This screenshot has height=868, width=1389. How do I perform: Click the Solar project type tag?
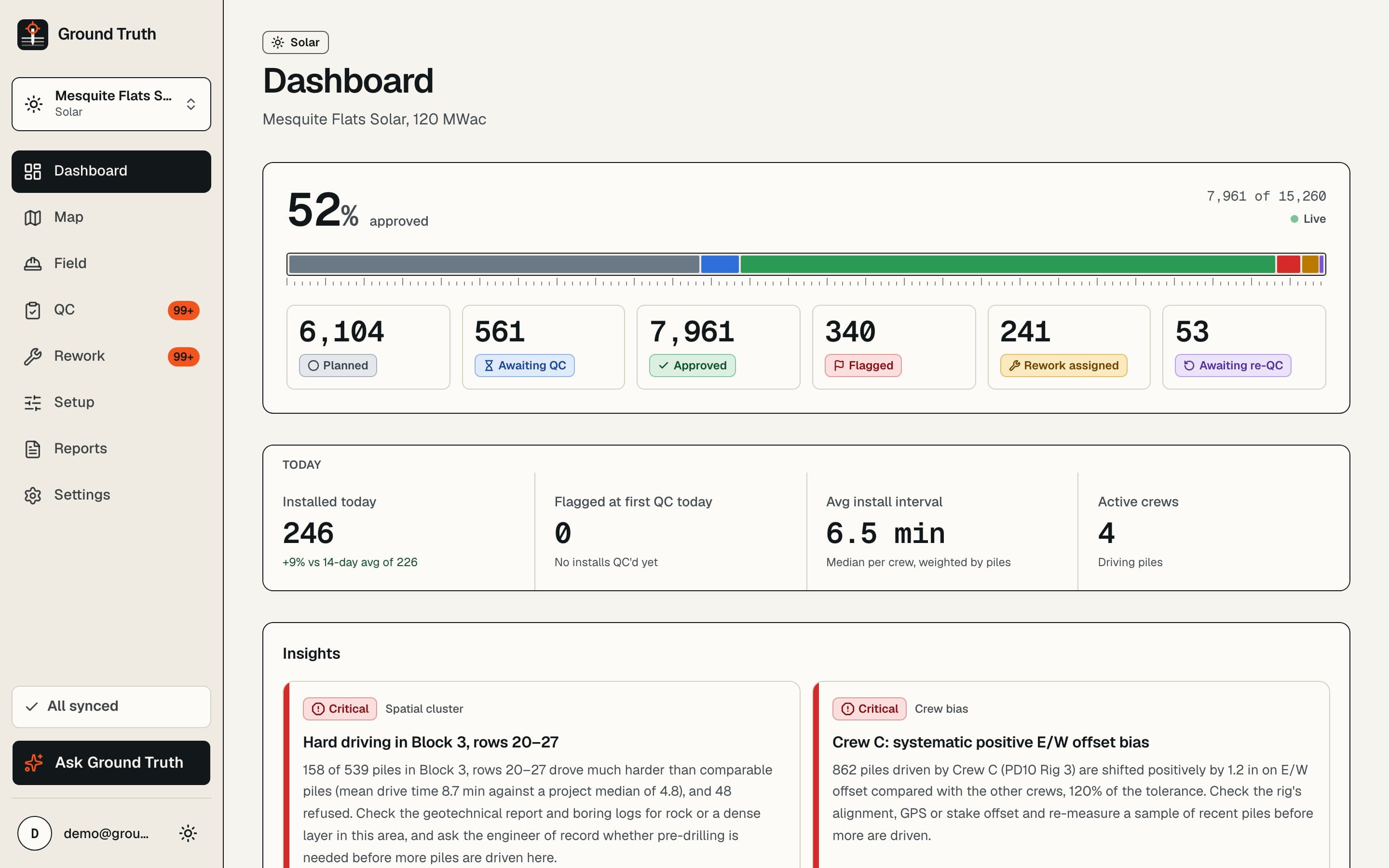(x=296, y=42)
